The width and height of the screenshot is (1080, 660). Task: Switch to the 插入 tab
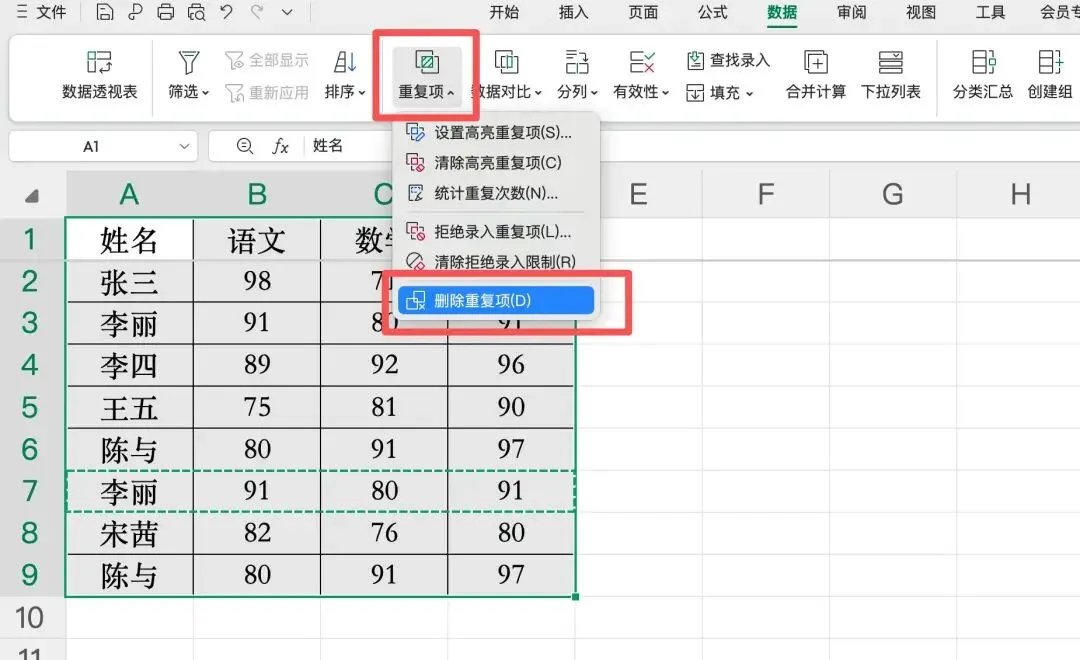(x=574, y=12)
